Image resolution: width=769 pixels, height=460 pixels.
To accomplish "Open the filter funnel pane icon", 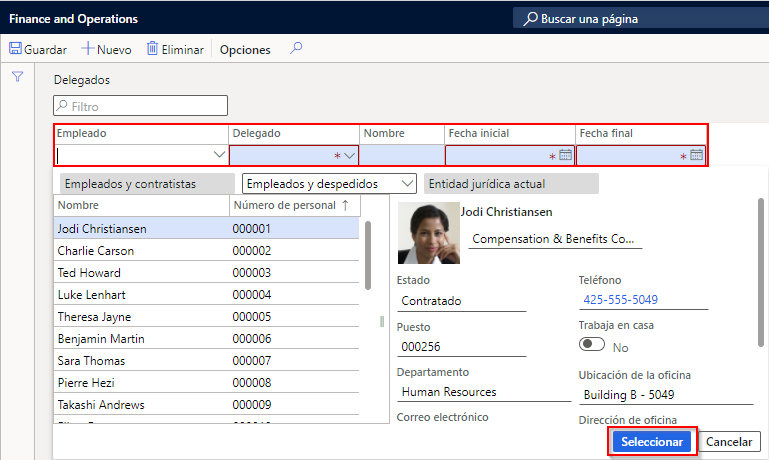I will [x=17, y=78].
